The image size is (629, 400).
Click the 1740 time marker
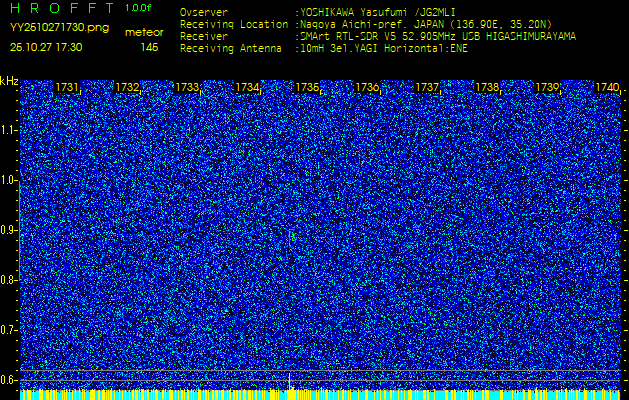pos(607,88)
